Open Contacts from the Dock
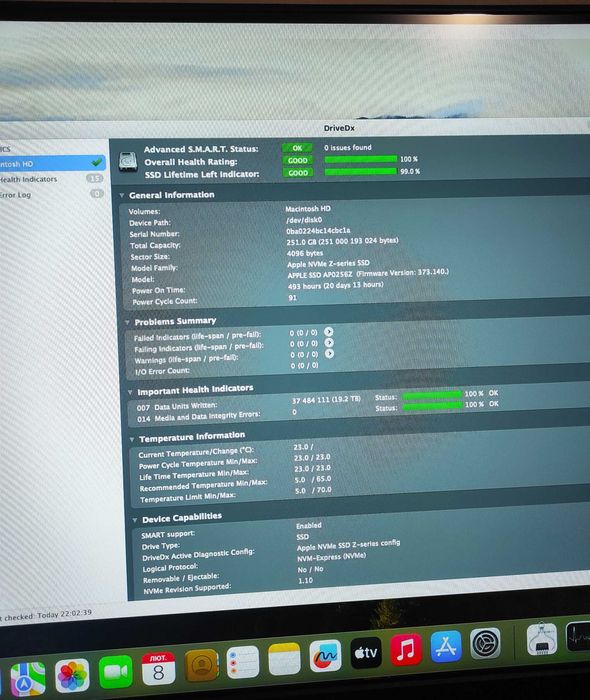This screenshot has height=700, width=590. click(x=201, y=665)
